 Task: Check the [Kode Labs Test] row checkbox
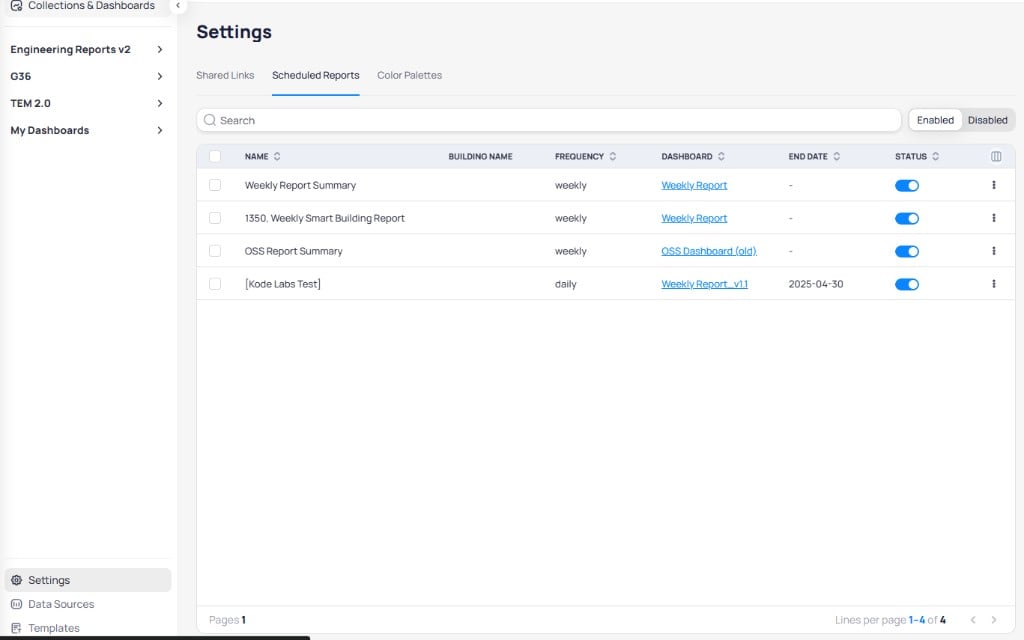215,284
